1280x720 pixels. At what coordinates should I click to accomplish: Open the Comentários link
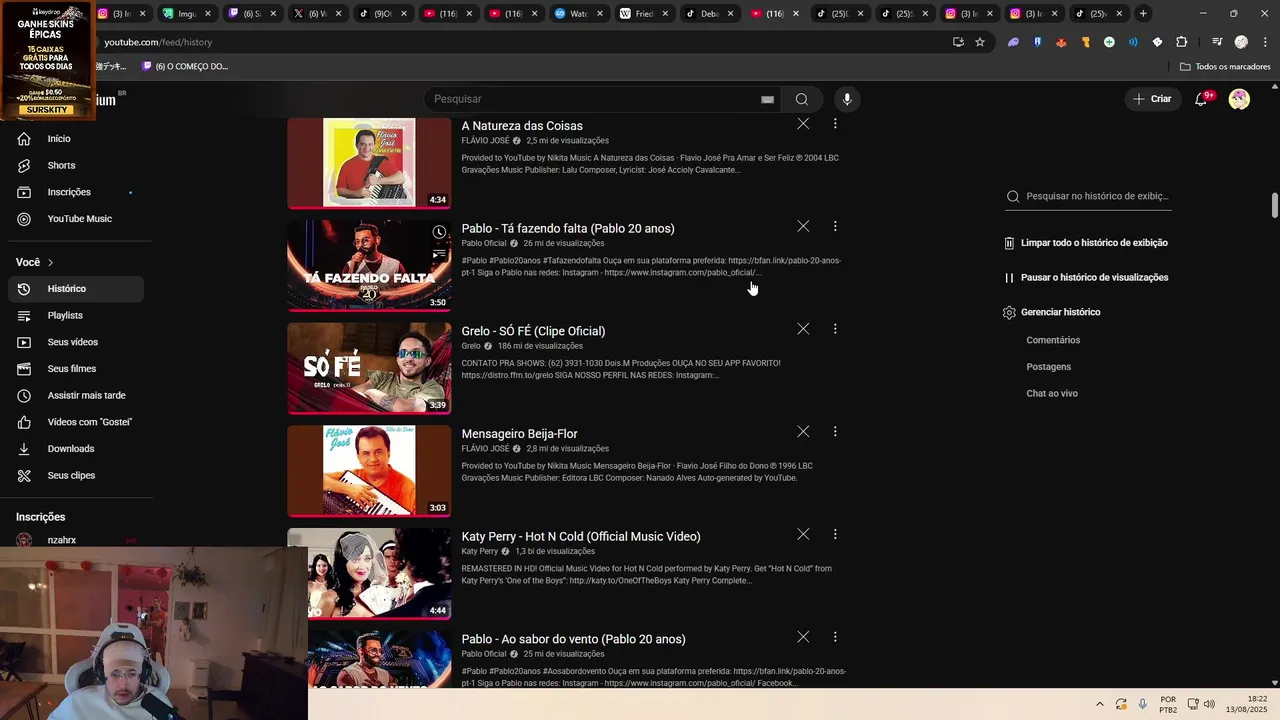coord(1053,340)
